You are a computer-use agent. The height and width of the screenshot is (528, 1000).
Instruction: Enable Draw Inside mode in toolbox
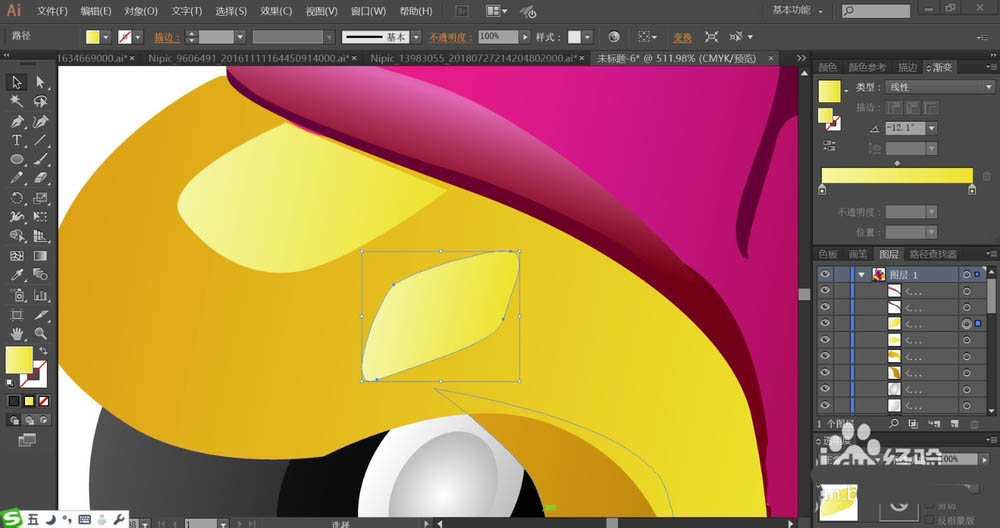point(43,420)
